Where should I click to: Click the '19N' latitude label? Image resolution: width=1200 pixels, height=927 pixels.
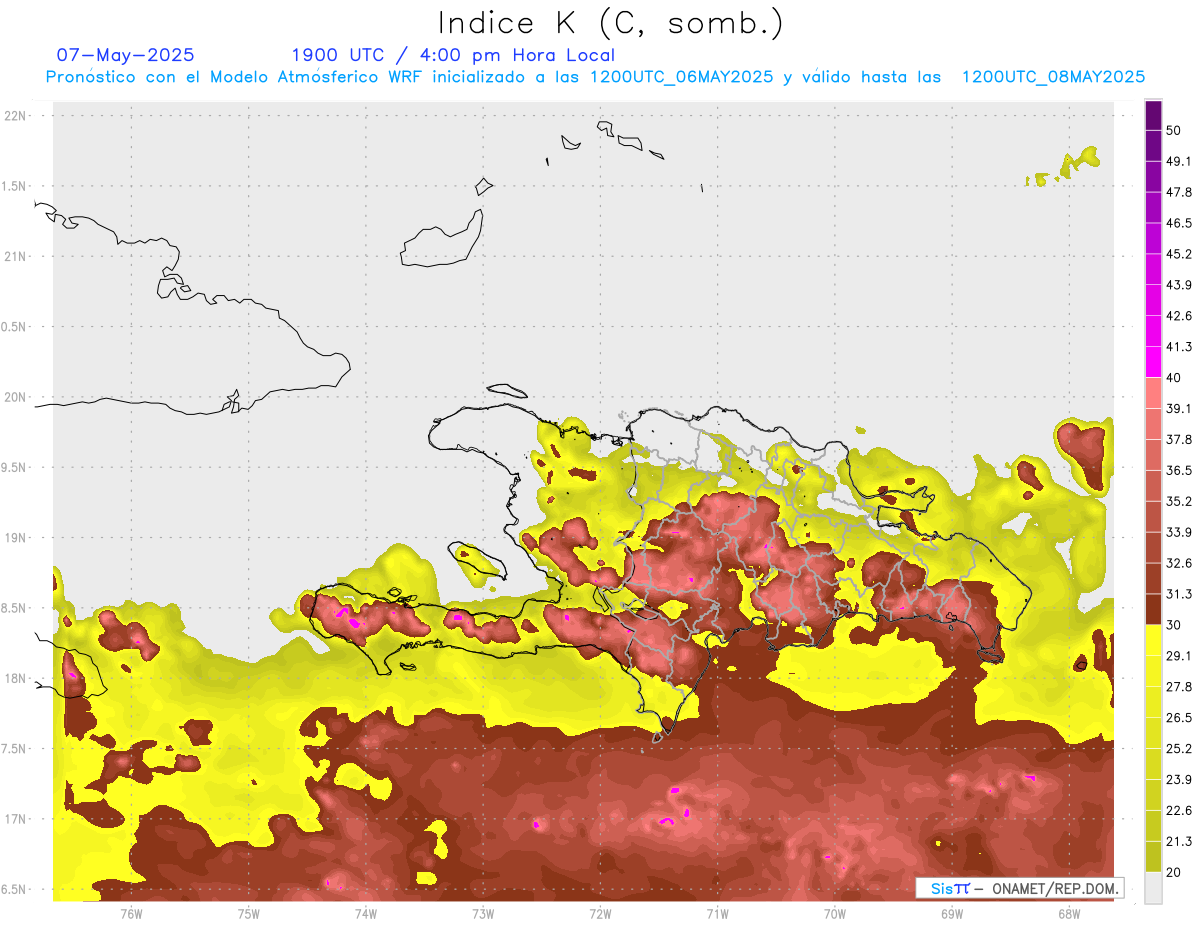point(15,538)
